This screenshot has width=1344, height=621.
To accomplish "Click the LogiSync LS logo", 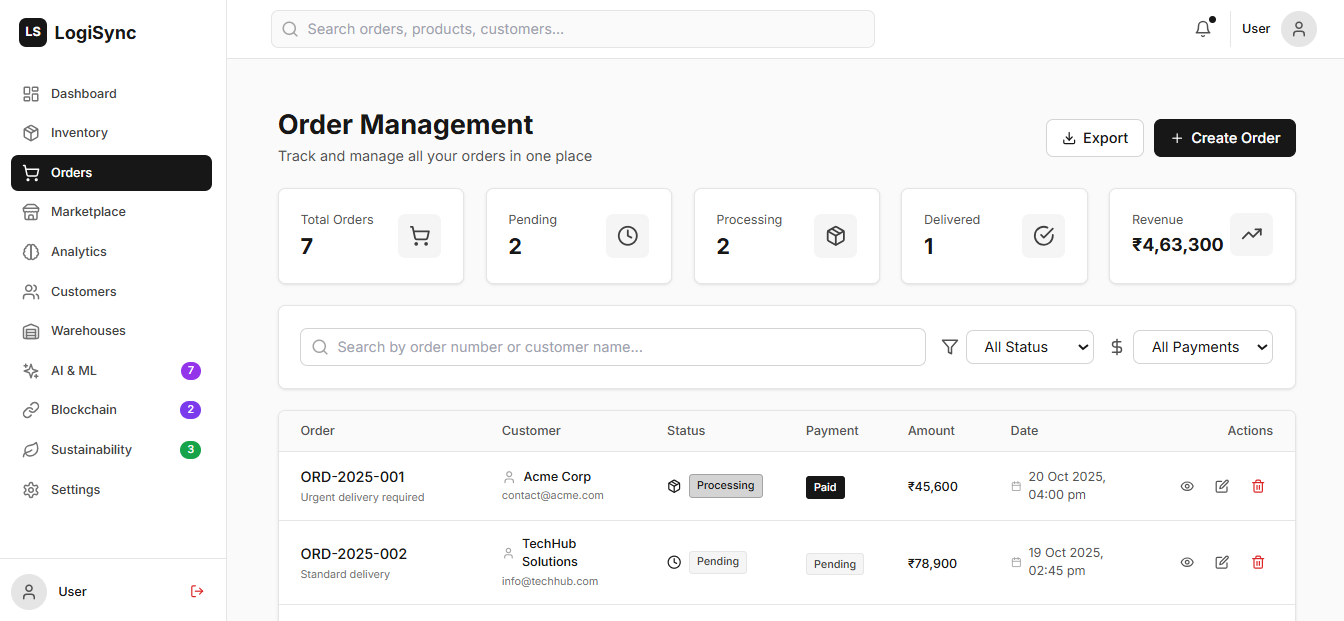I will 33,32.
